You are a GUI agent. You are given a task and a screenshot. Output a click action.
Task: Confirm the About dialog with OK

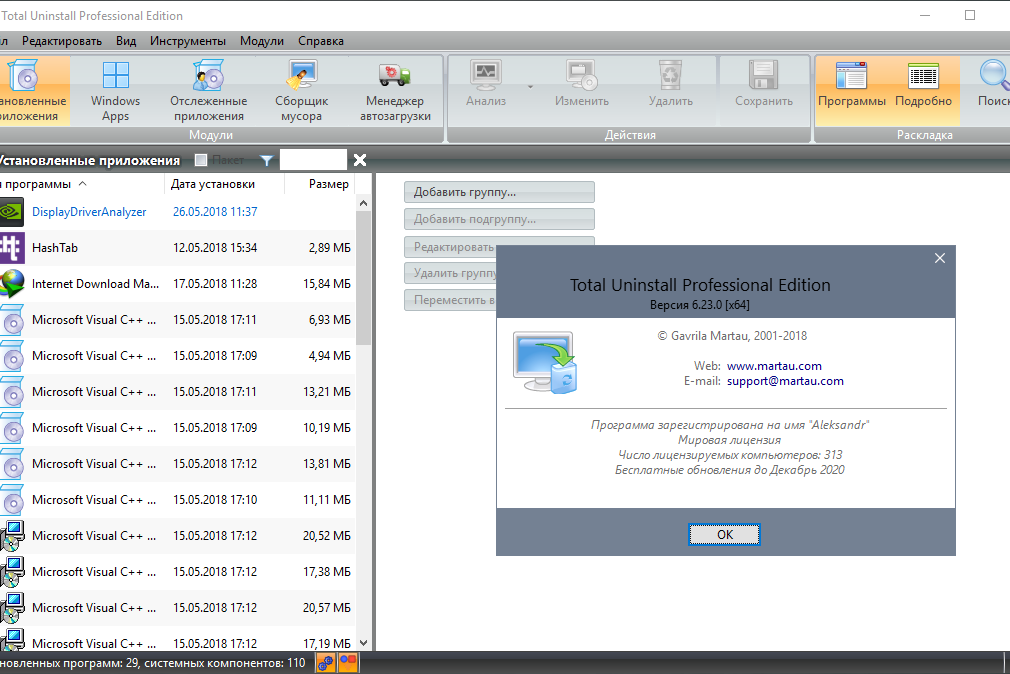(x=725, y=535)
